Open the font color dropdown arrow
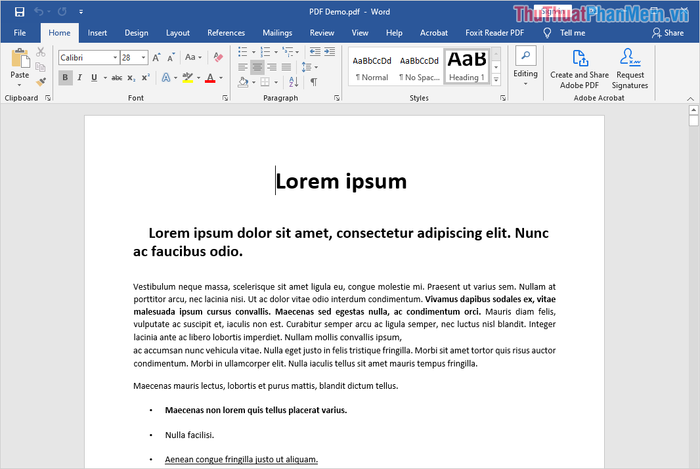Image resolution: width=700 pixels, height=469 pixels. click(221, 78)
